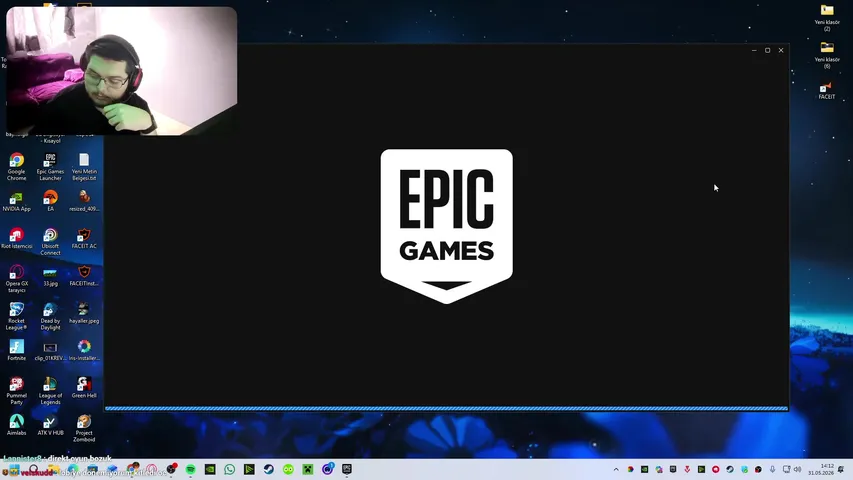Click green two-eyed app icon in taskbar
The width and height of the screenshot is (853, 480).
pyautogui.click(x=288, y=469)
